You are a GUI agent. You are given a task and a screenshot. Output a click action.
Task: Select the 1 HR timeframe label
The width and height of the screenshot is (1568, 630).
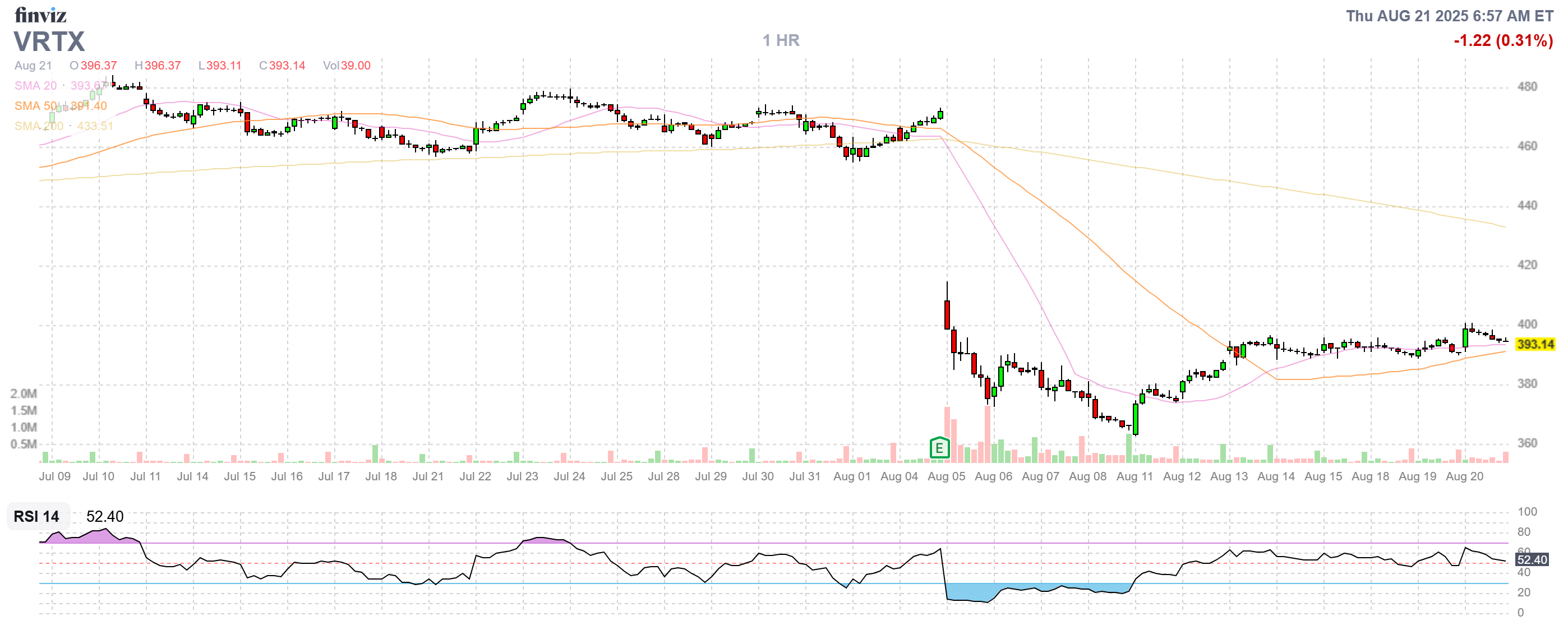point(781,40)
